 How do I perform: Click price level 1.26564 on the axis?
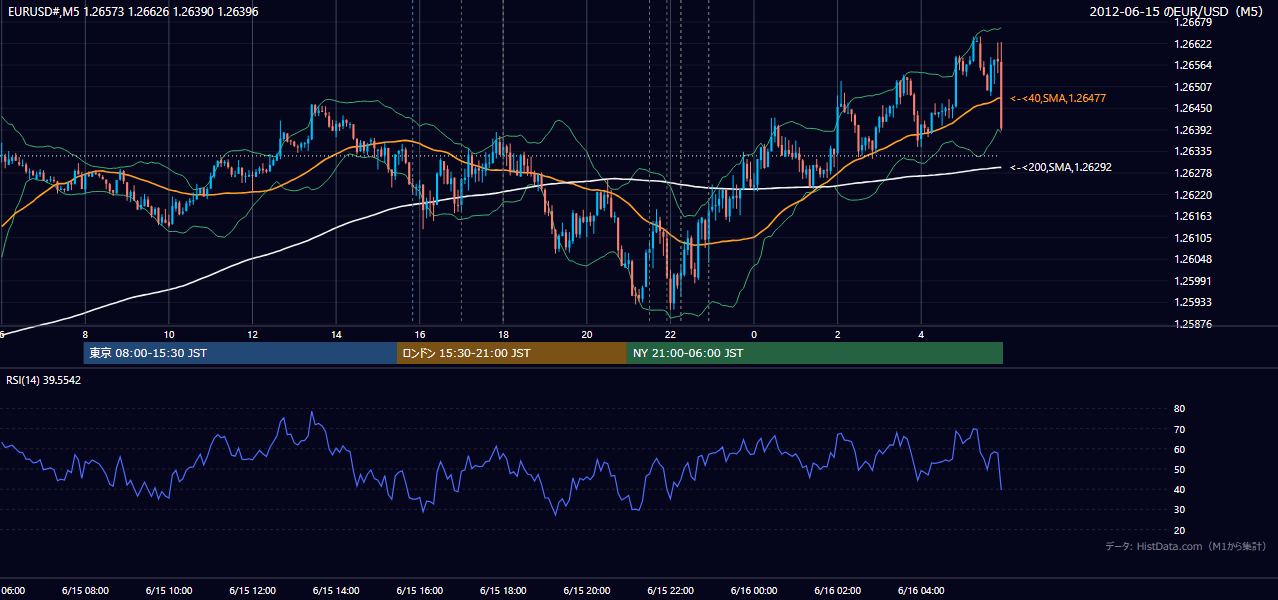pyautogui.click(x=1192, y=65)
